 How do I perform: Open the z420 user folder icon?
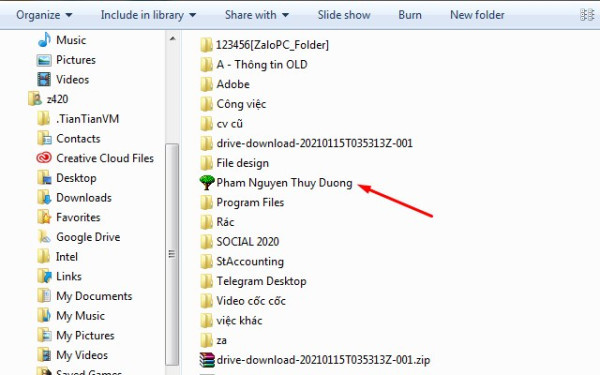click(35, 99)
